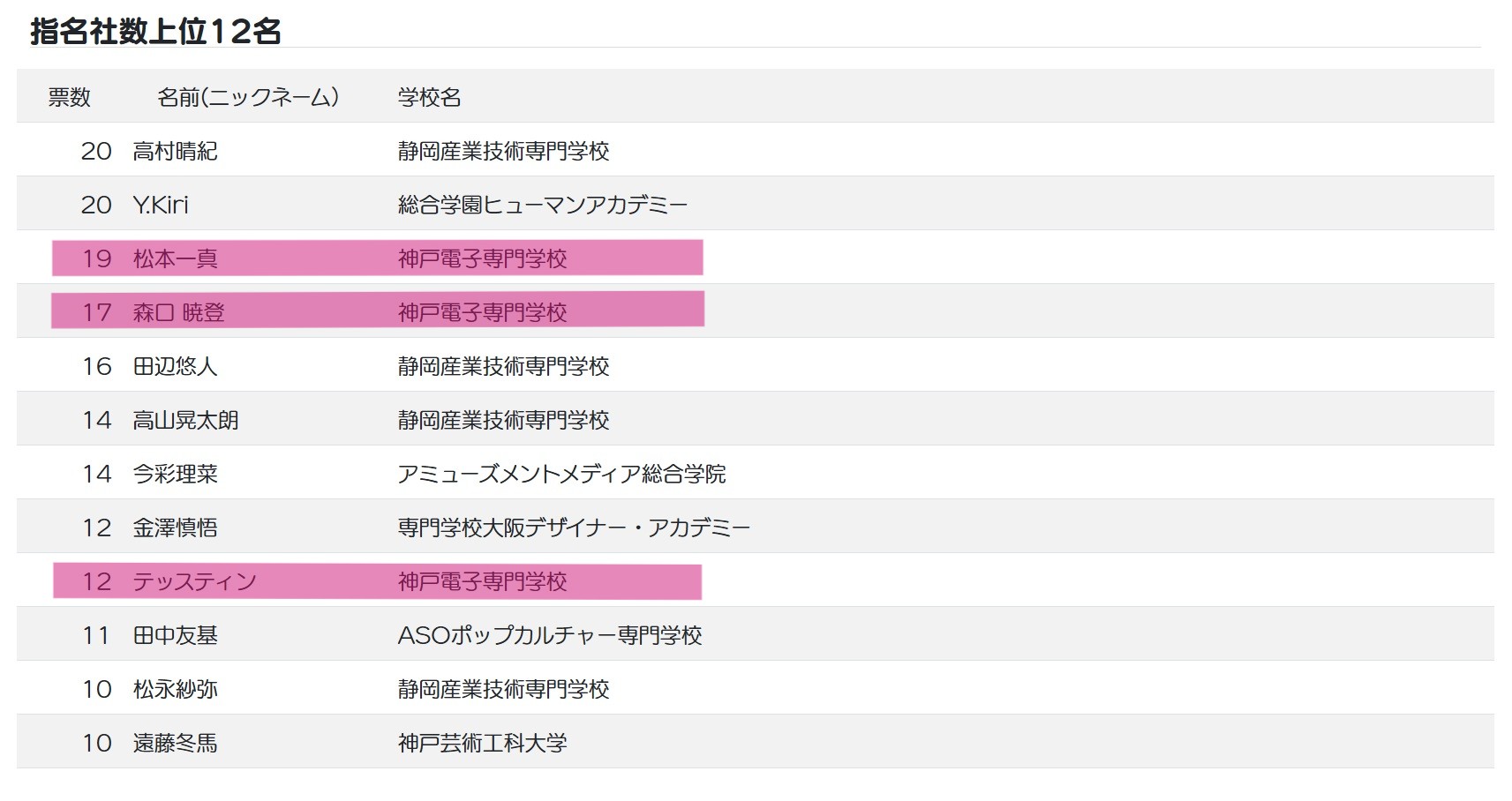
Task: Click アミューズメントメディア総合学院 school name
Action: click(x=561, y=474)
